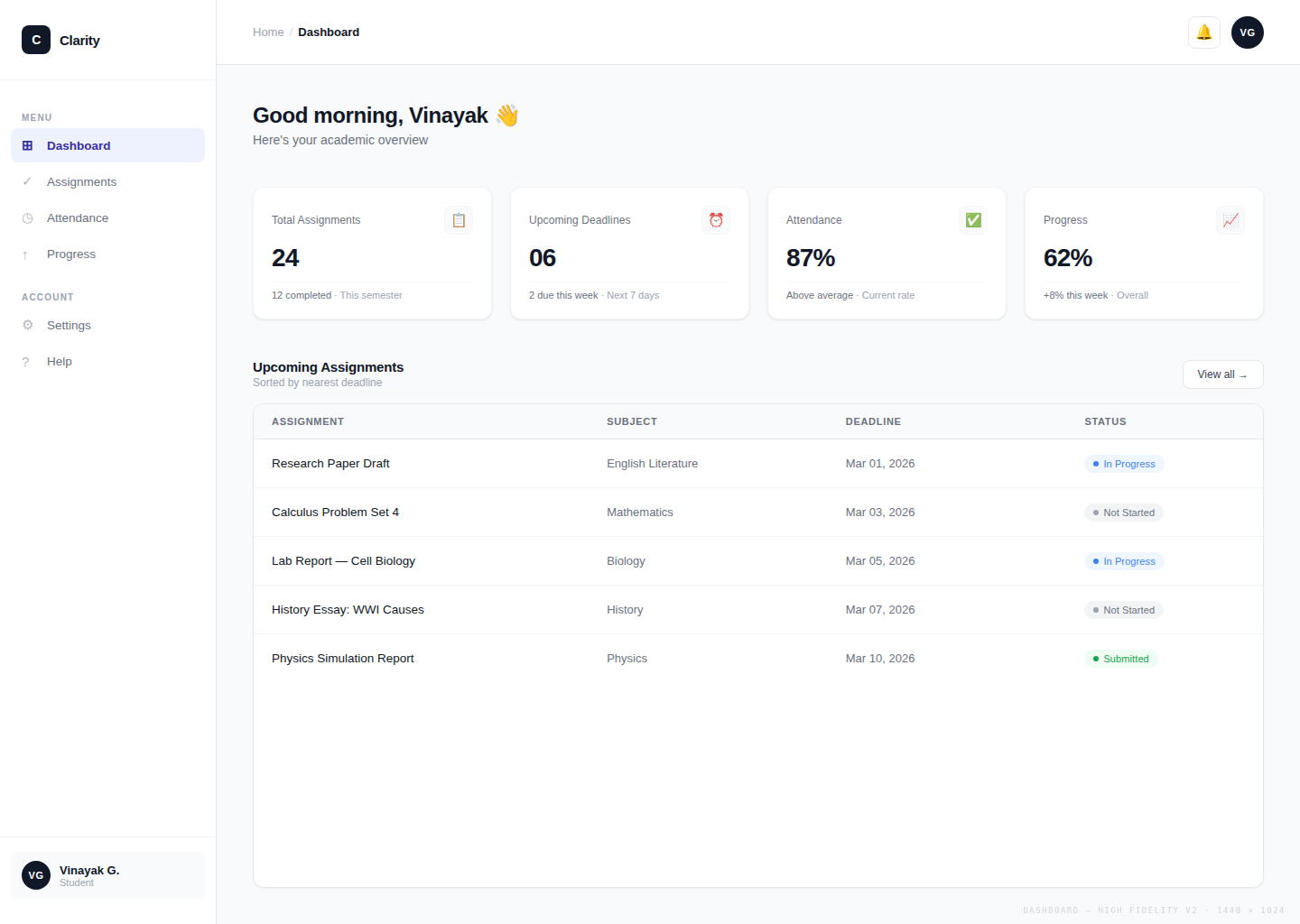Viewport: 1300px width, 924px height.
Task: Click the View all button
Action: click(1222, 374)
